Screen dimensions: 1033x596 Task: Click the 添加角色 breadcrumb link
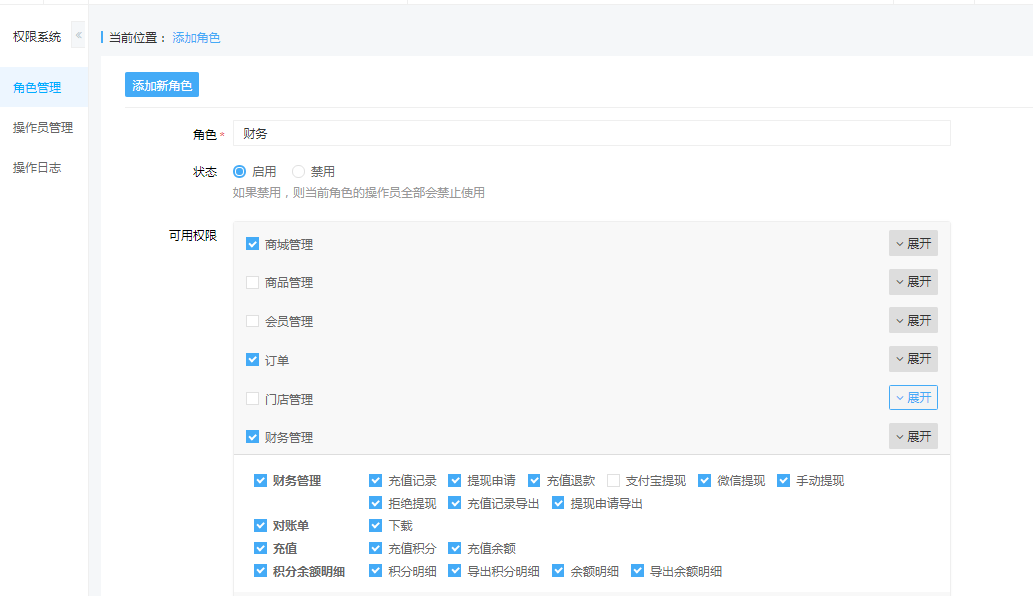(x=196, y=38)
